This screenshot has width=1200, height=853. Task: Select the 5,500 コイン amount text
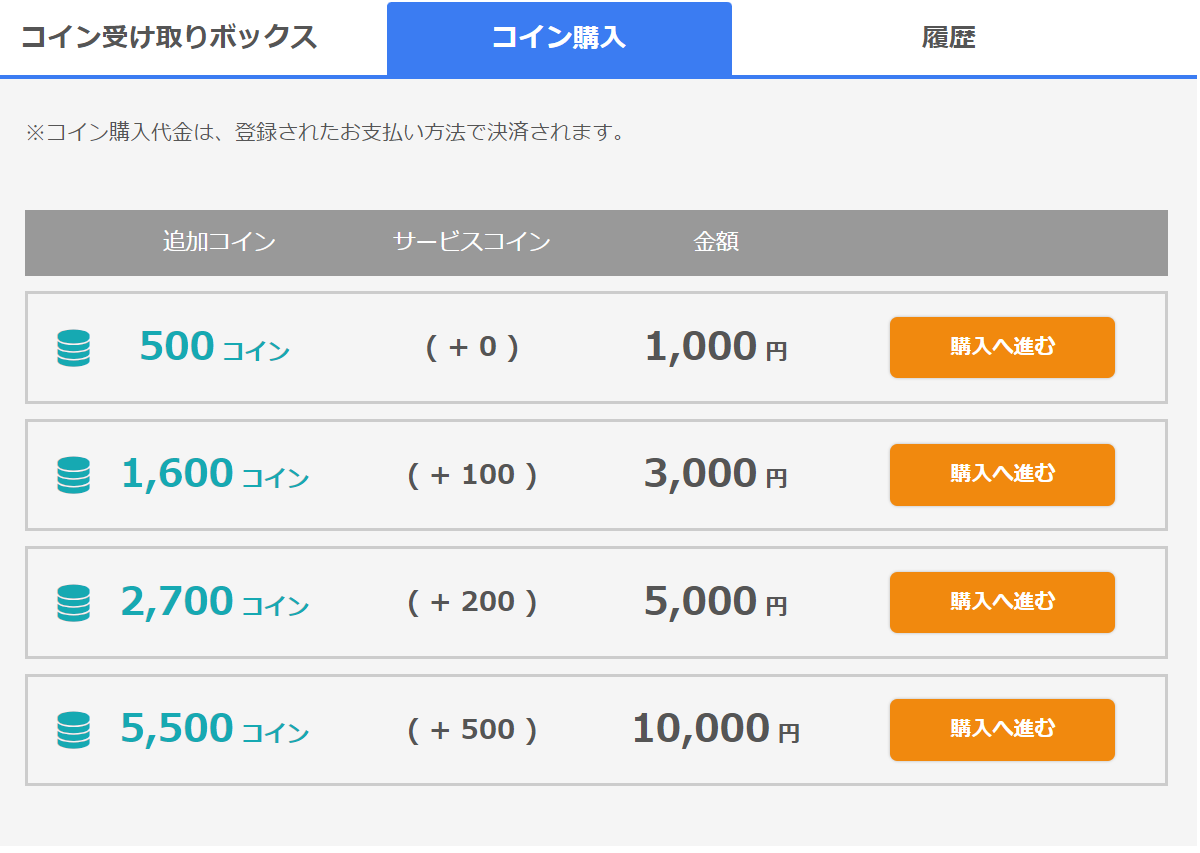click(x=214, y=729)
